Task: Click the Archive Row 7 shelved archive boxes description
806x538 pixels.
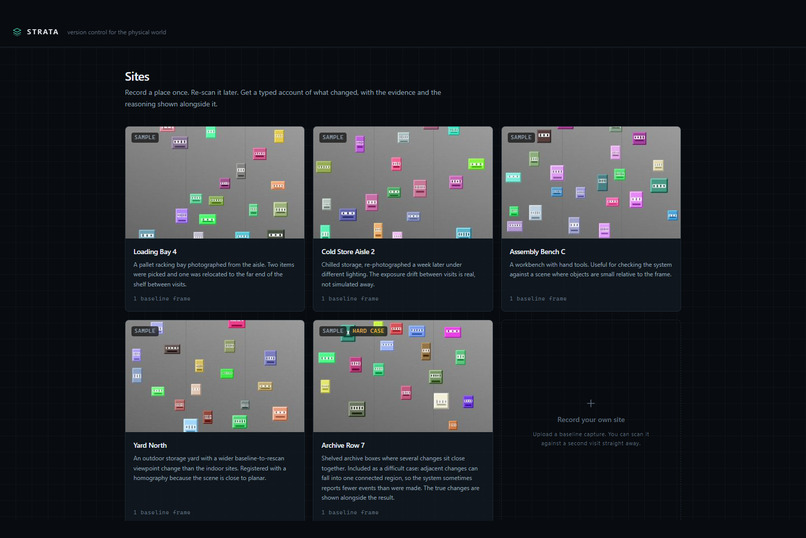Action: tap(400, 478)
